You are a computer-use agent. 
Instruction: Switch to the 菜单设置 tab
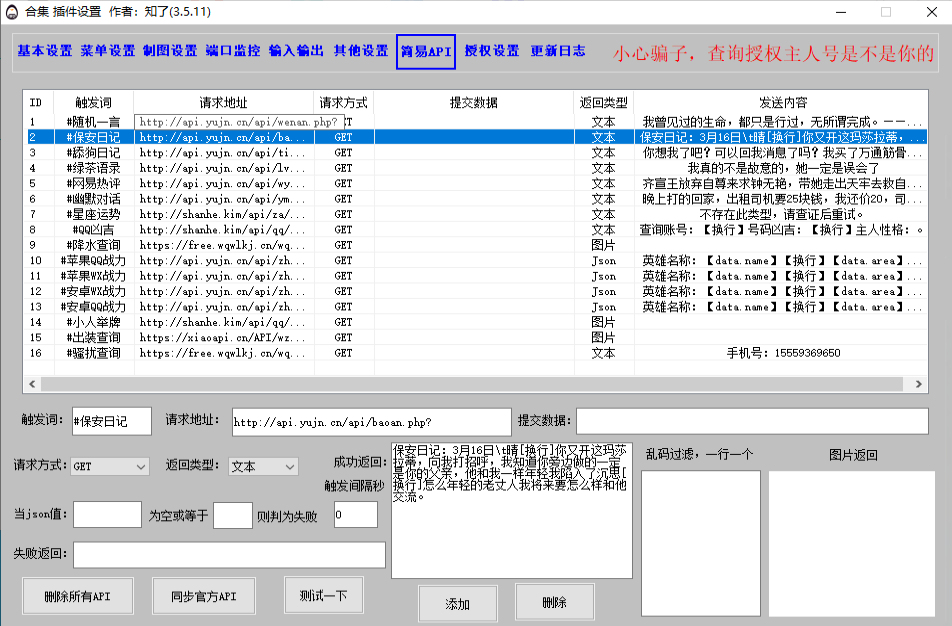[x=108, y=51]
